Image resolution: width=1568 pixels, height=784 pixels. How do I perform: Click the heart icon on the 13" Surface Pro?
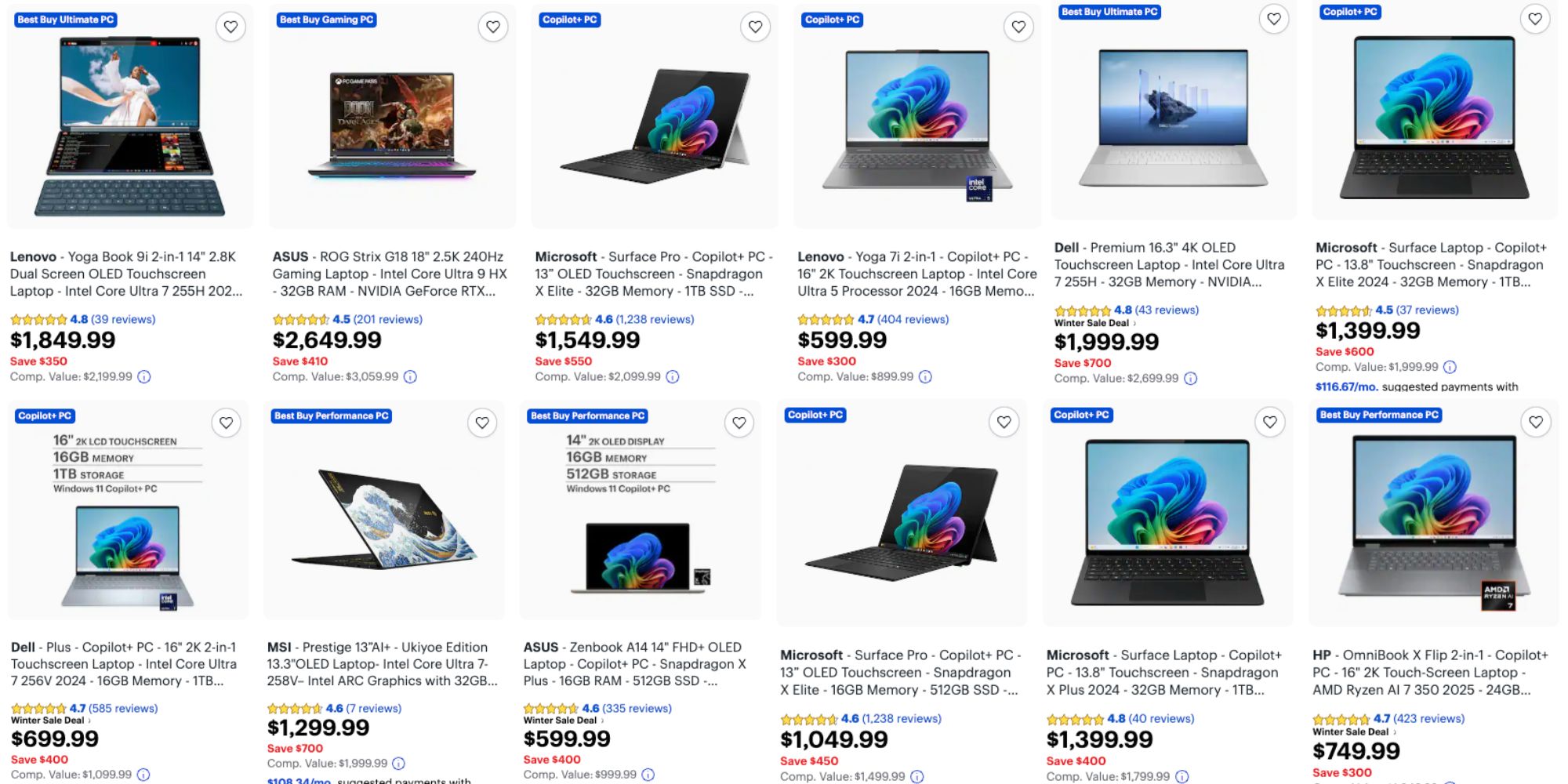click(754, 27)
